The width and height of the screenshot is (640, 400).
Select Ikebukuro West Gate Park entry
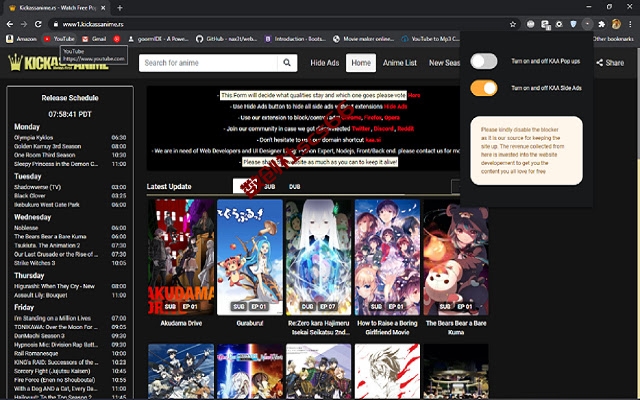coord(47,205)
